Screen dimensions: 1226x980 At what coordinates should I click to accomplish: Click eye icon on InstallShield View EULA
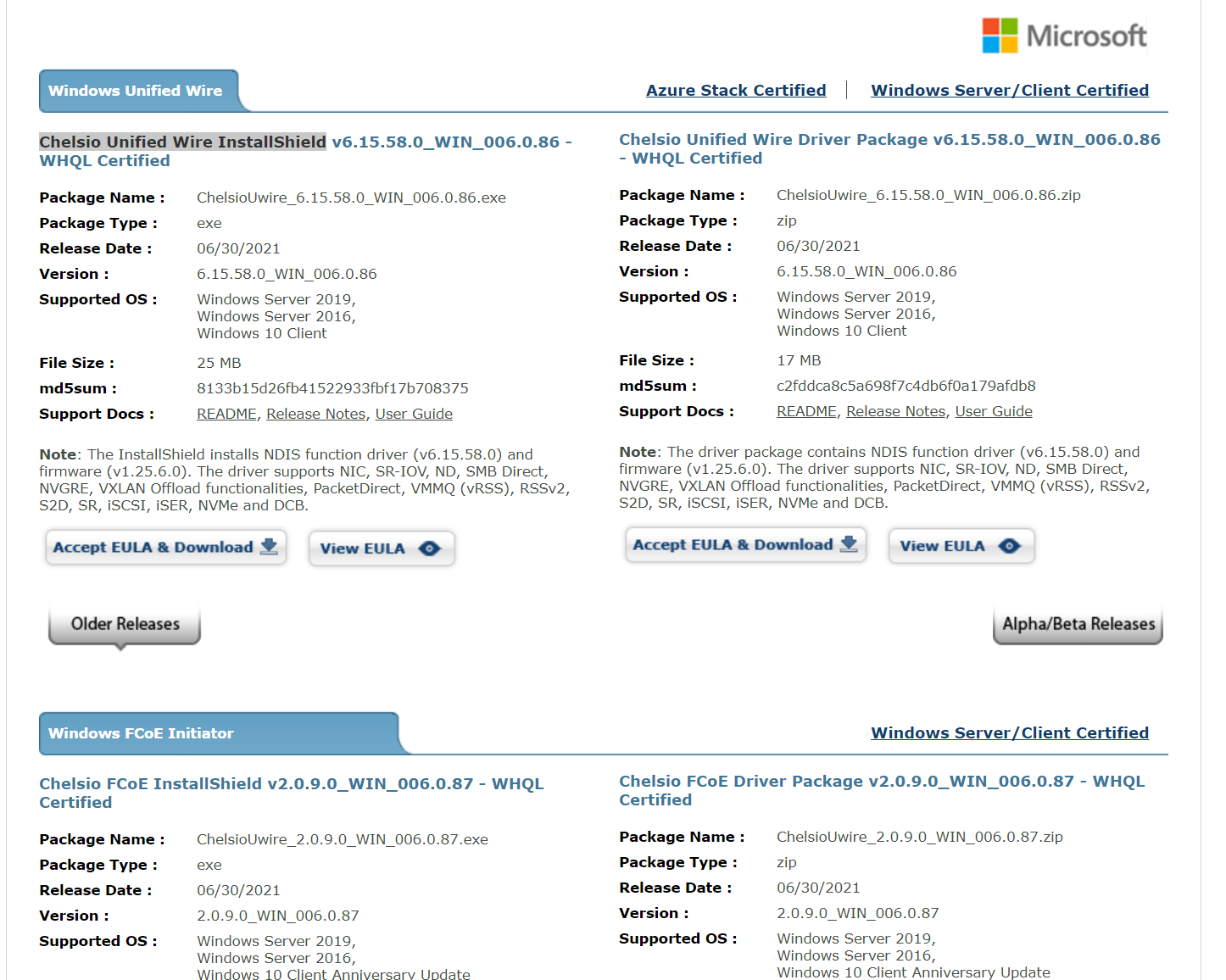(430, 548)
